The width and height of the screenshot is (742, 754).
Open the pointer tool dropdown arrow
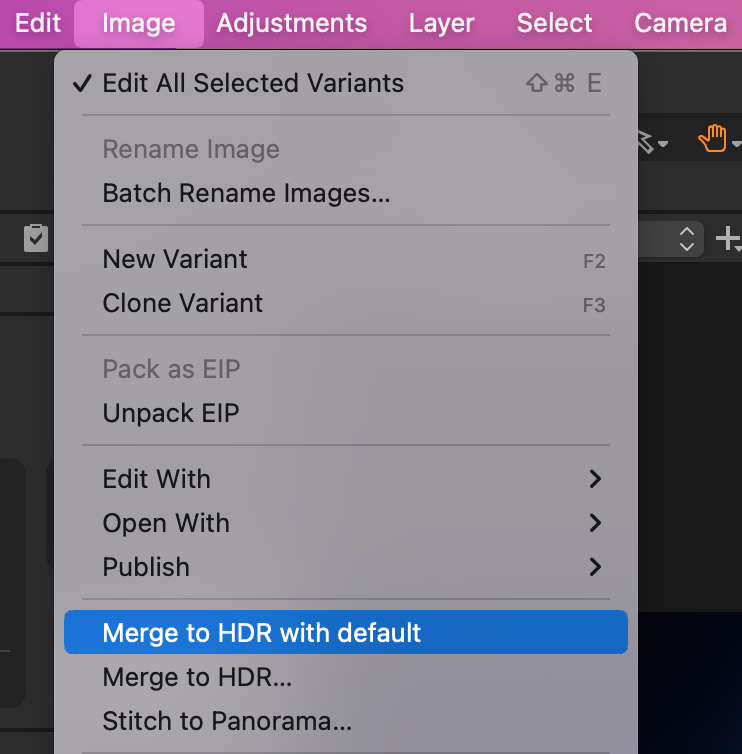tap(663, 144)
